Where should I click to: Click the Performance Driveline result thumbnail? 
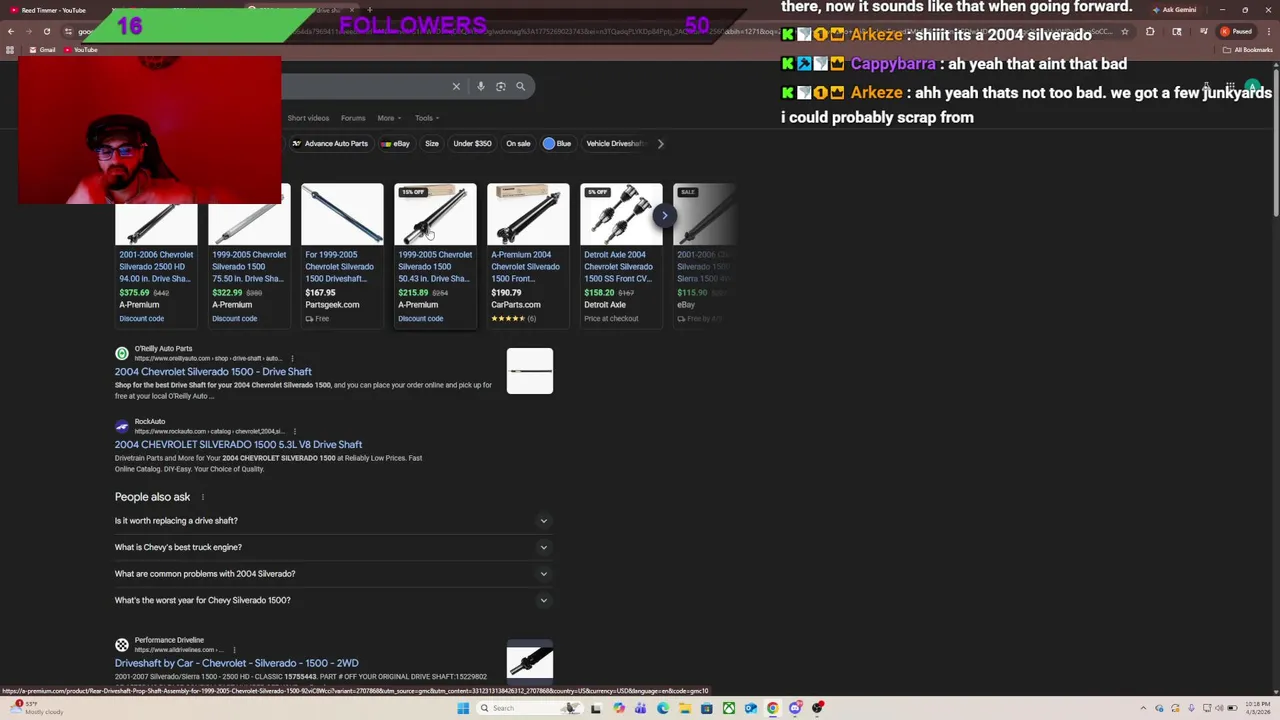tap(530, 661)
